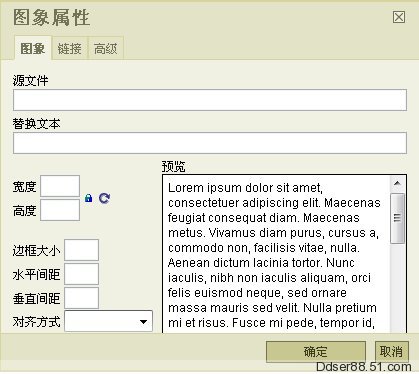The width and height of the screenshot is (419, 374).
Task: Close the 图象属性 dialog
Action: point(399,17)
